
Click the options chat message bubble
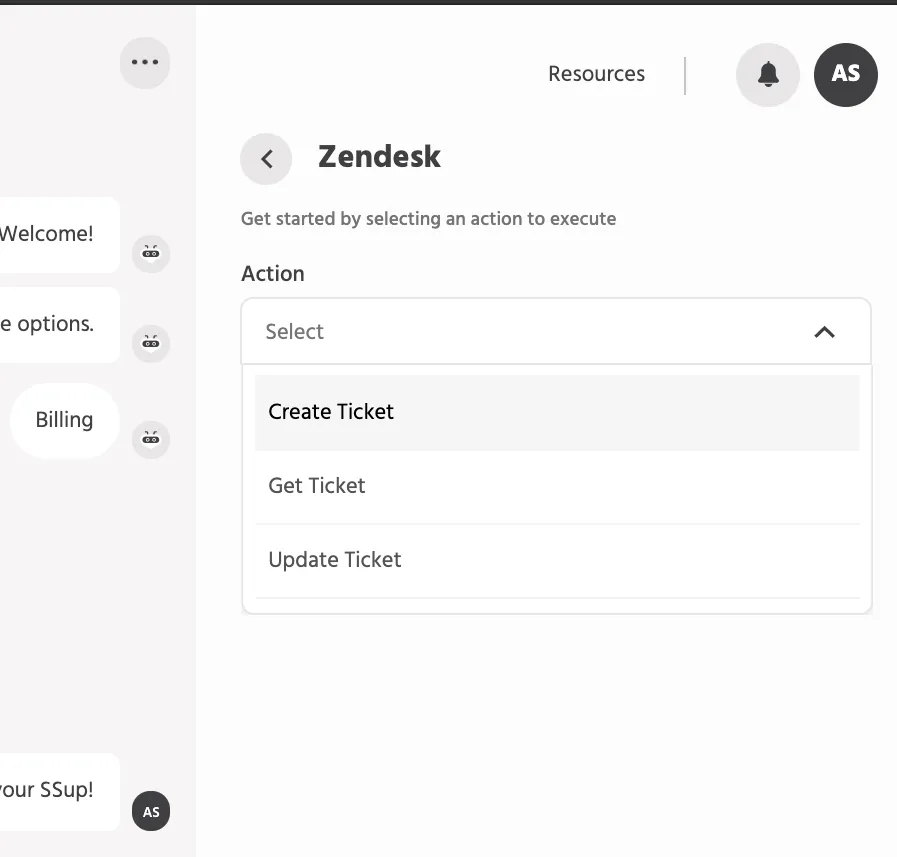tap(57, 325)
